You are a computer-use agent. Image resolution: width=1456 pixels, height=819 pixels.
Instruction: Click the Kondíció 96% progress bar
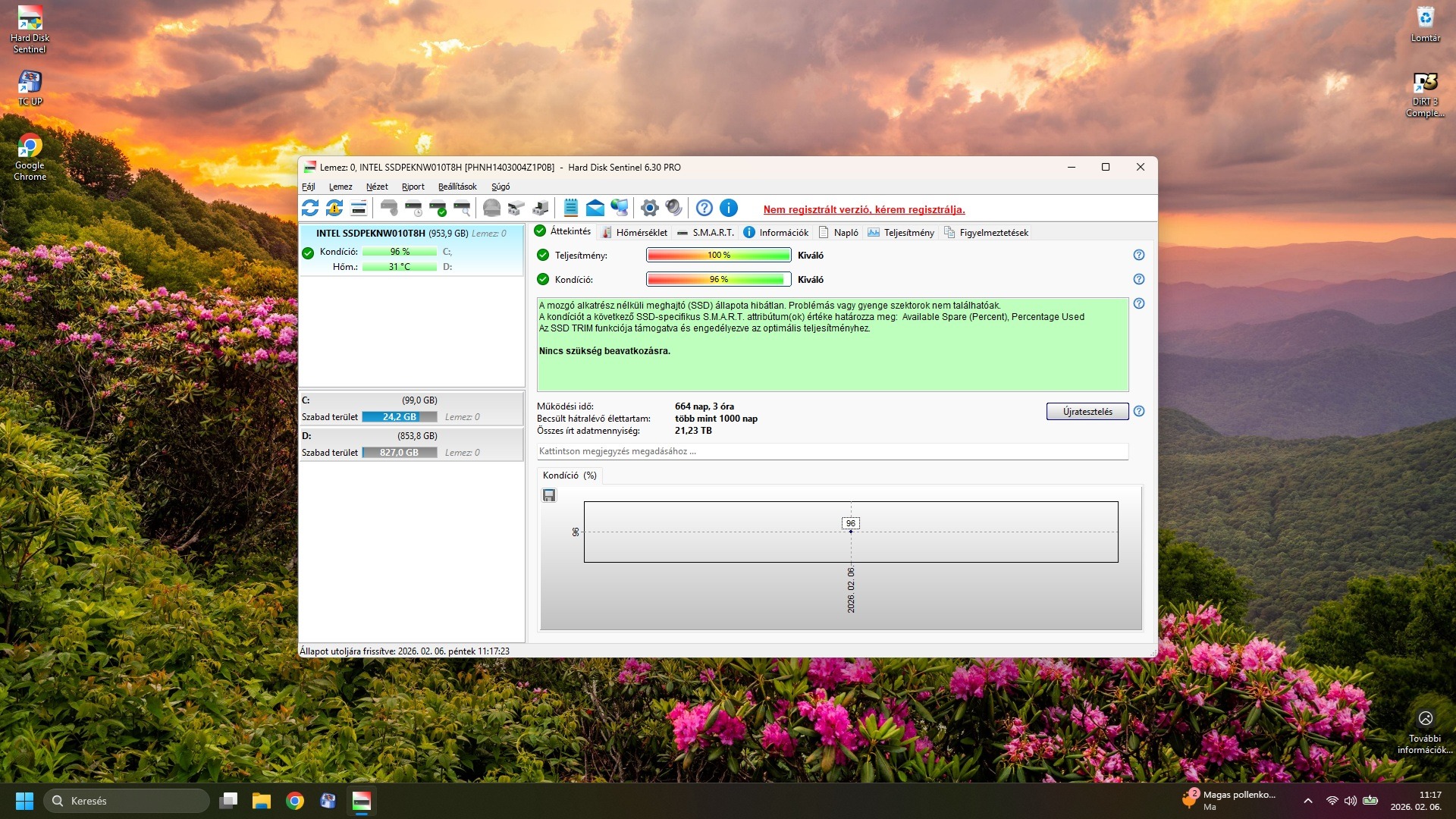(x=718, y=280)
